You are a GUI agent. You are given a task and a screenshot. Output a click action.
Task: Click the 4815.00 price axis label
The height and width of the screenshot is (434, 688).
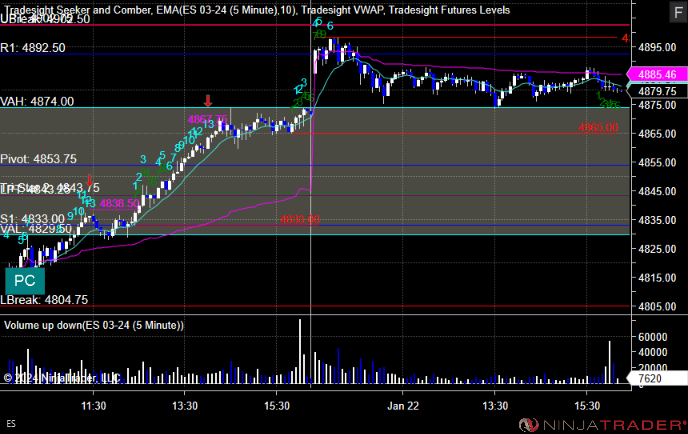click(x=657, y=278)
